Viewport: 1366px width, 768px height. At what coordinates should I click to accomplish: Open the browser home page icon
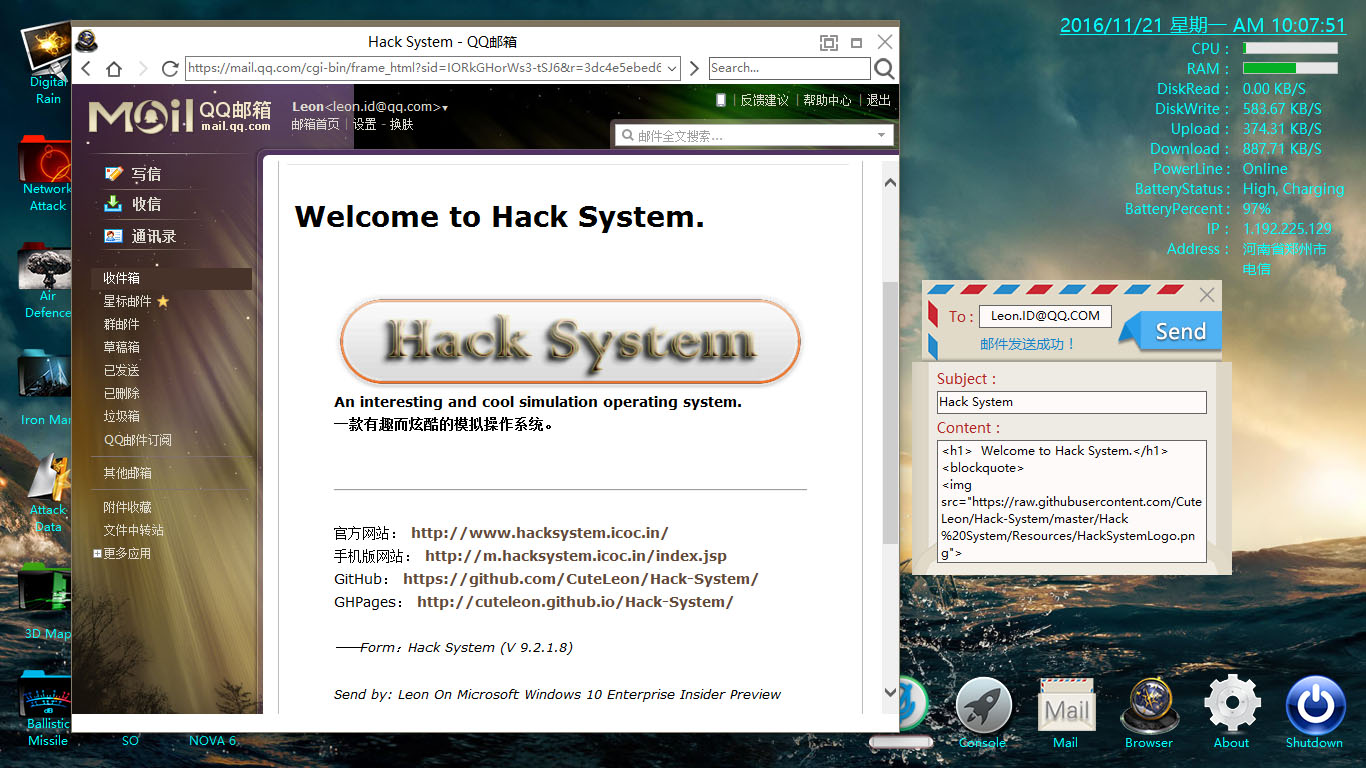point(114,68)
